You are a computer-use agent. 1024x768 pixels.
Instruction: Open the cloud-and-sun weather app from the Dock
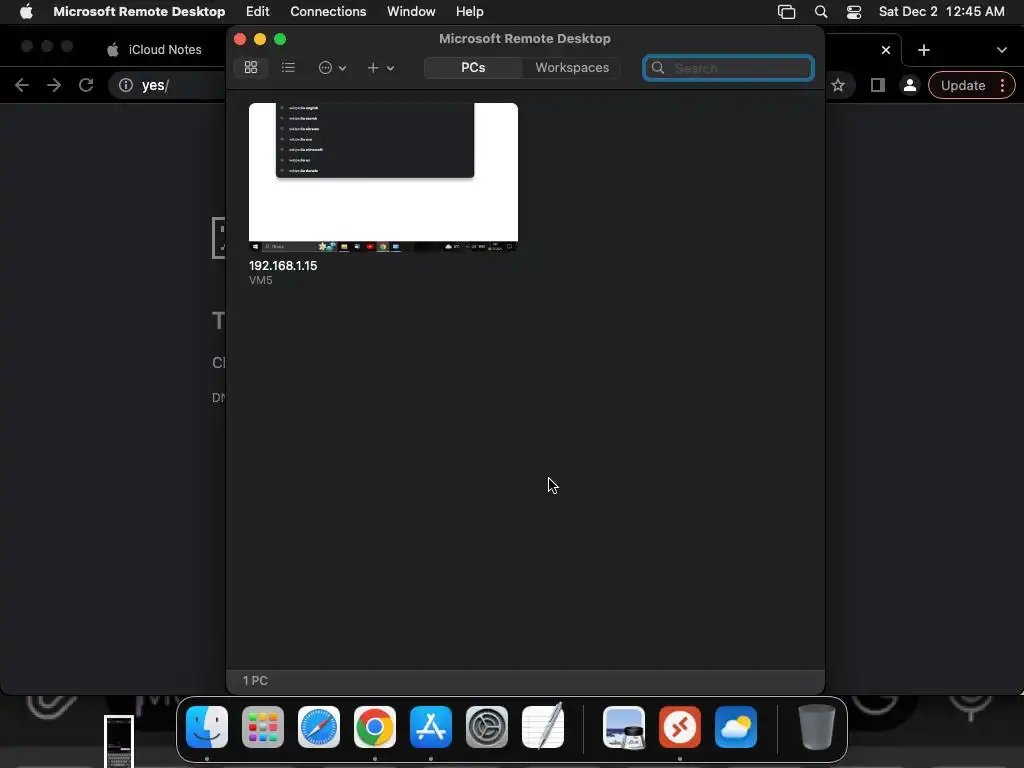pos(736,727)
